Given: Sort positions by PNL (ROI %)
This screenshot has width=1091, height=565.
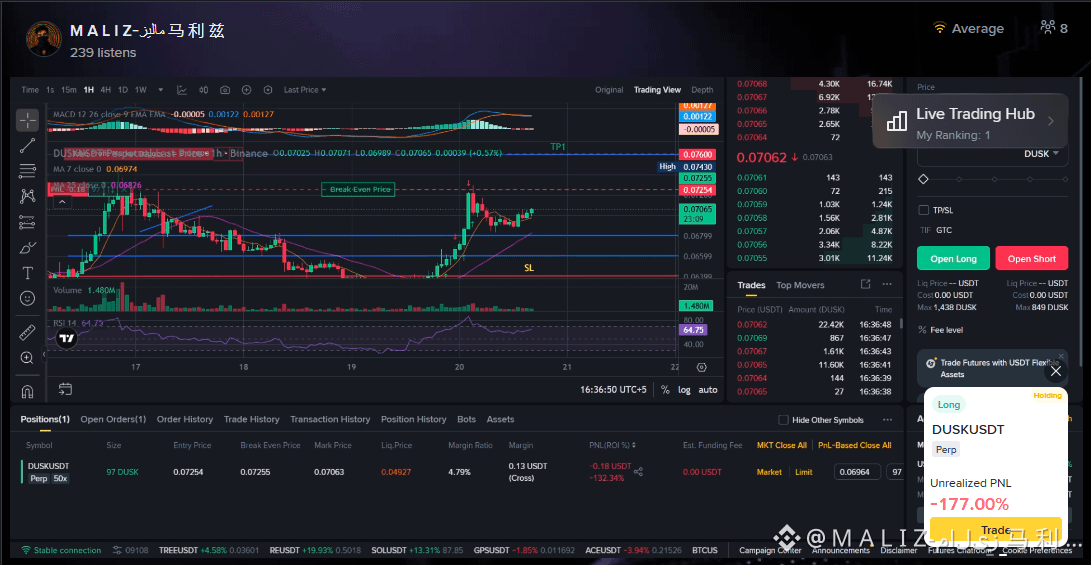Looking at the screenshot, I should click(x=612, y=445).
